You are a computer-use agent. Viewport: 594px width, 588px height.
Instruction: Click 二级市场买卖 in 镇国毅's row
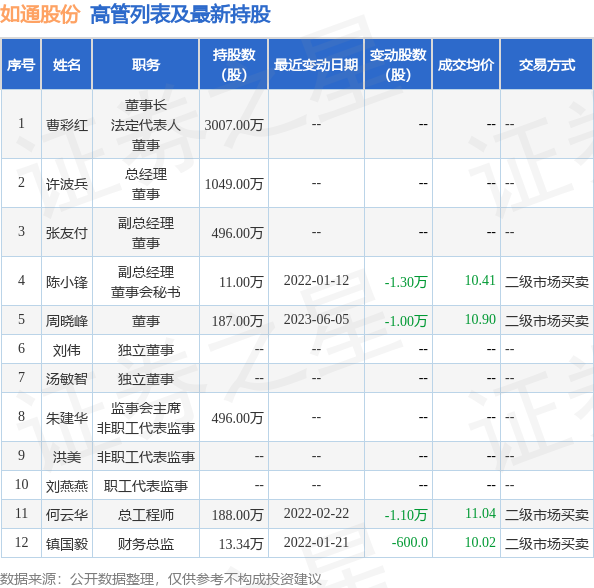tap(547, 544)
